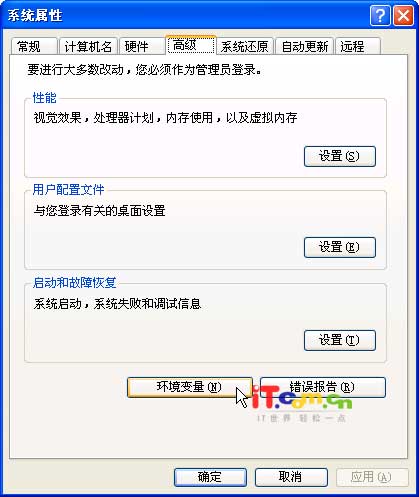Image resolution: width=419 pixels, height=497 pixels.
Task: Close the 系统属性 dialog with X
Action: click(403, 15)
